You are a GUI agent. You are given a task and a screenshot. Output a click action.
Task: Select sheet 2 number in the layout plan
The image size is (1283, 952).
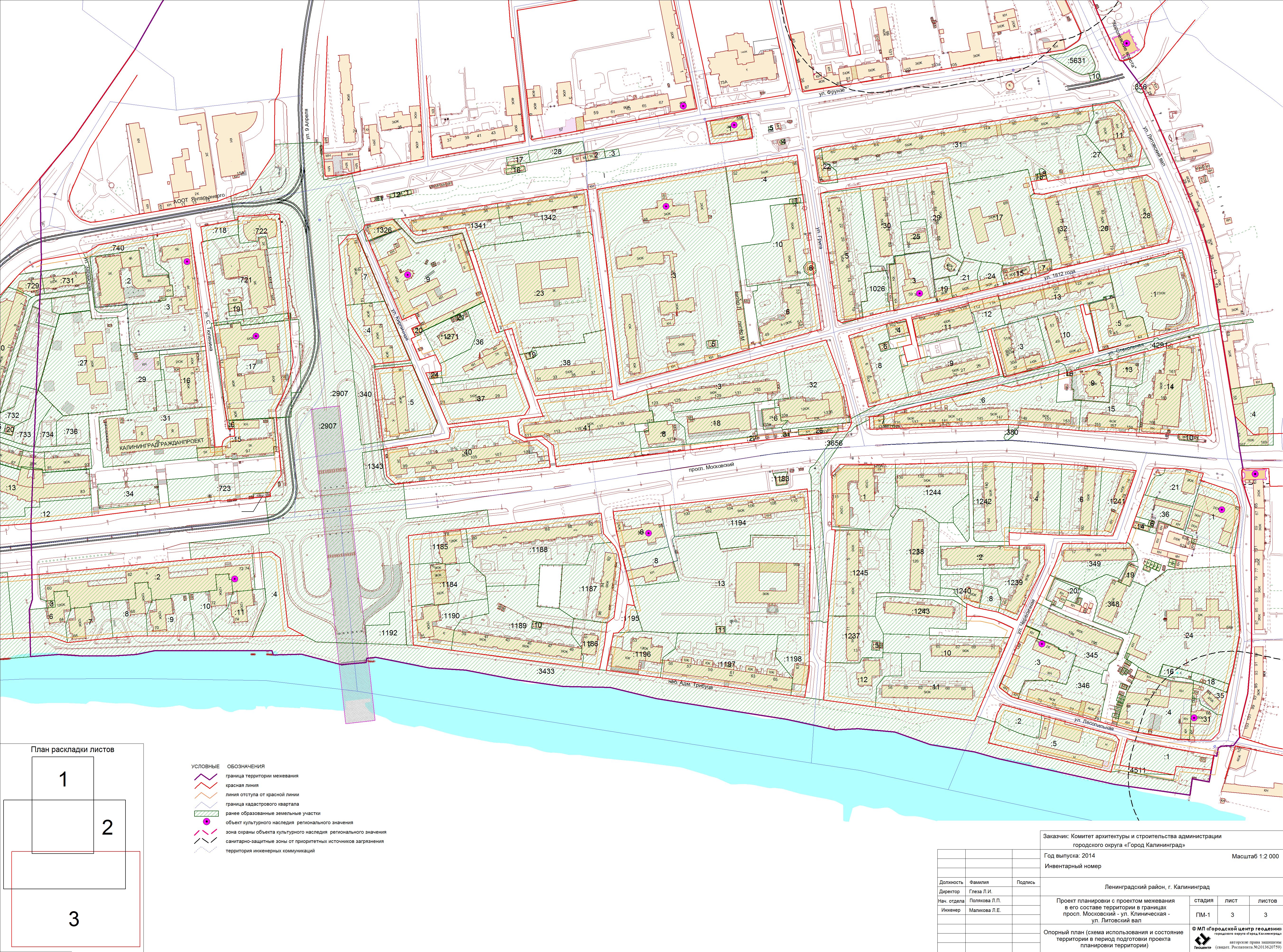[x=107, y=827]
